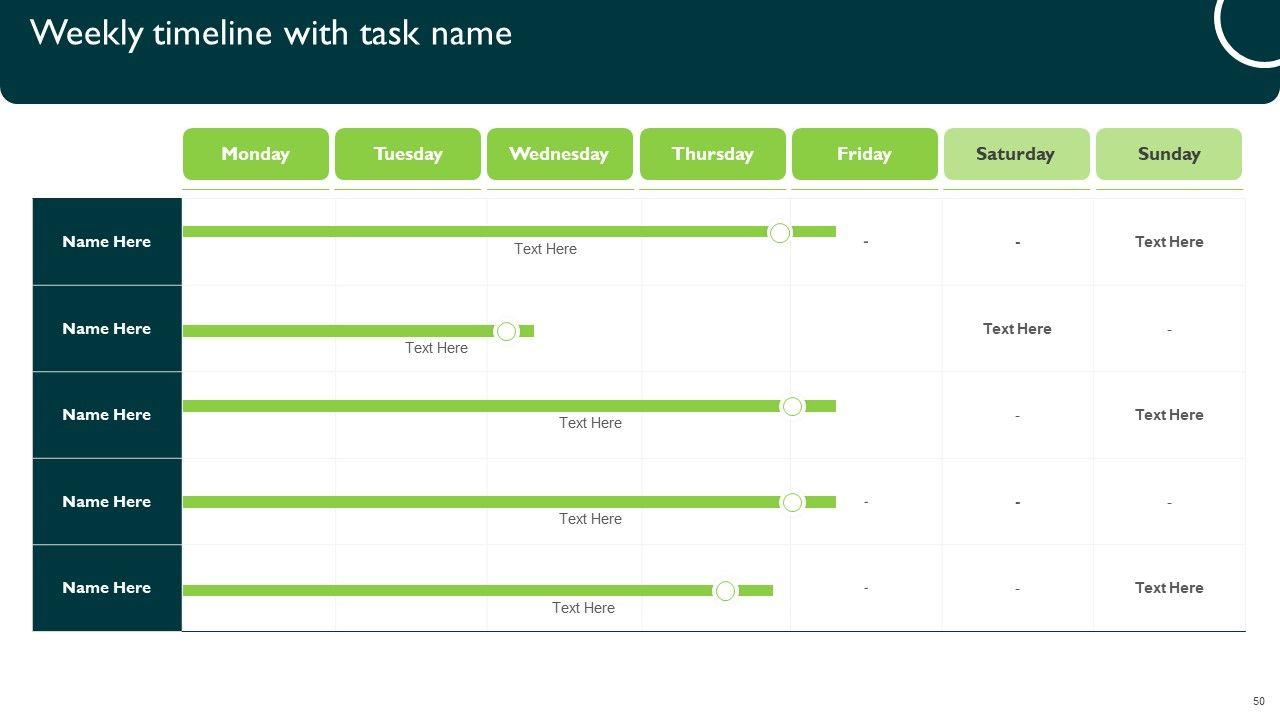Click the Friday day header
The image size is (1280, 720).
click(x=864, y=154)
